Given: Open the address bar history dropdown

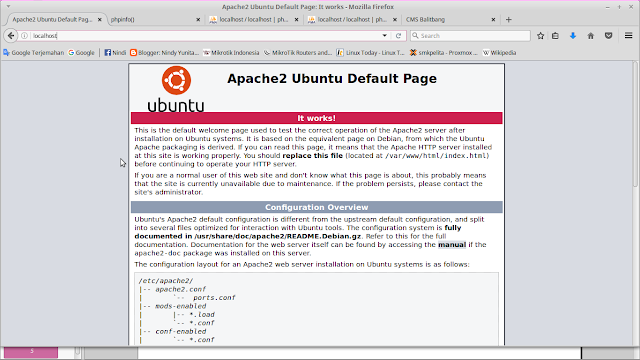Looking at the screenshot, I should (x=384, y=36).
